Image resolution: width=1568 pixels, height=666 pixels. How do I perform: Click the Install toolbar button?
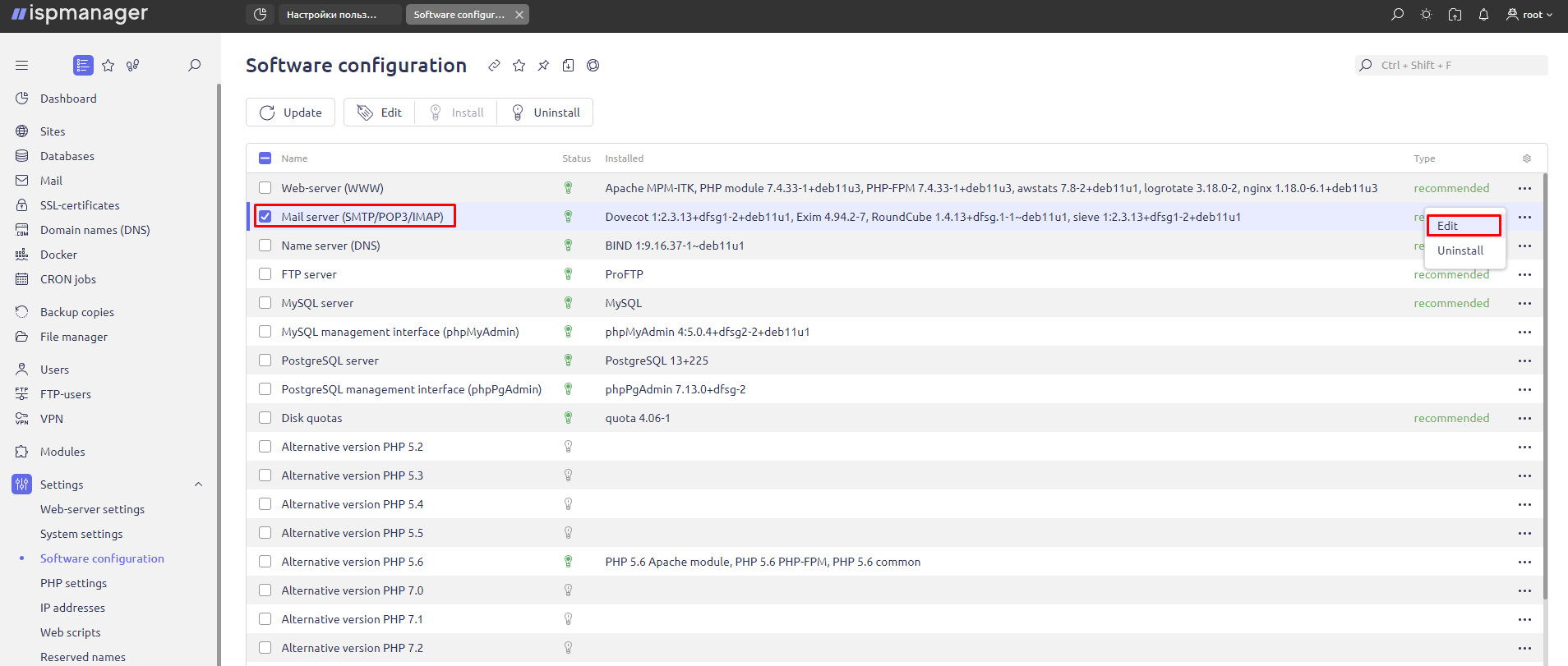tap(456, 113)
